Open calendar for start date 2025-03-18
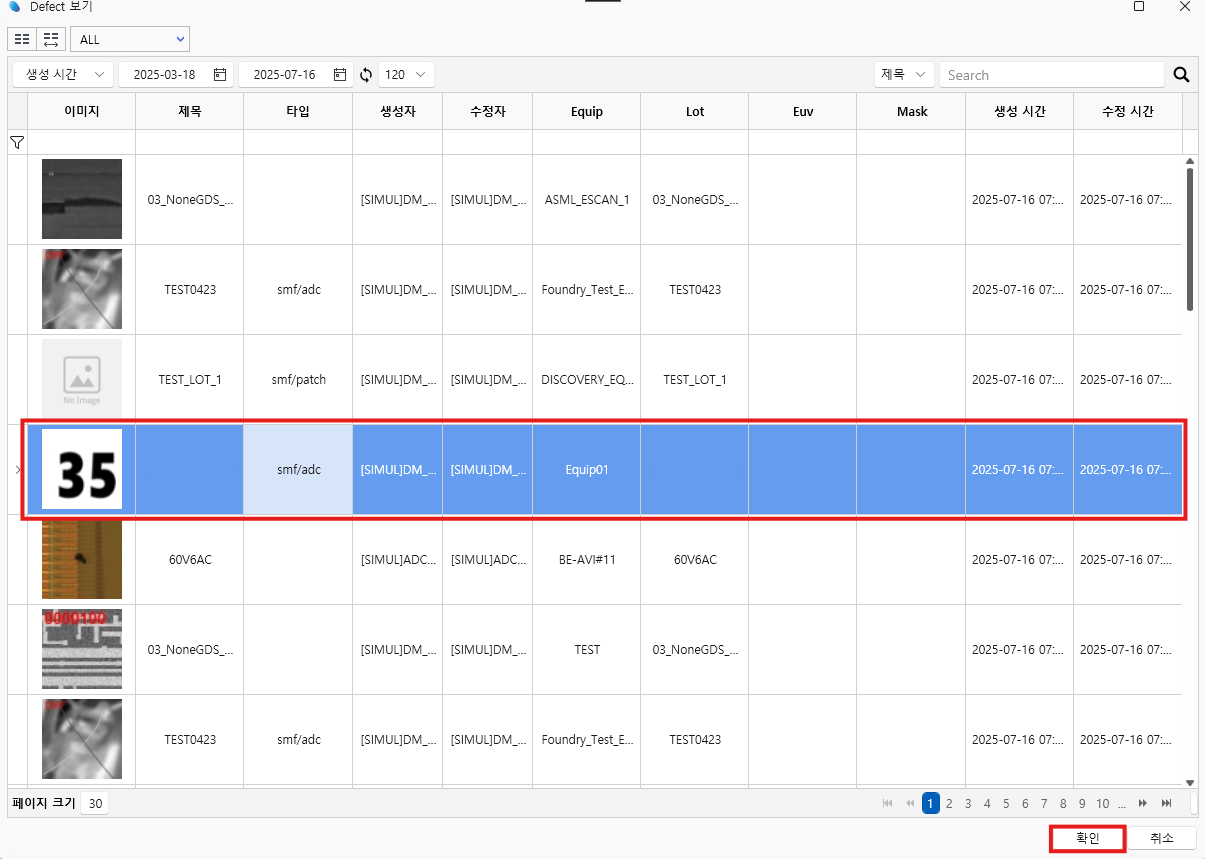The height and width of the screenshot is (859, 1205). click(219, 75)
